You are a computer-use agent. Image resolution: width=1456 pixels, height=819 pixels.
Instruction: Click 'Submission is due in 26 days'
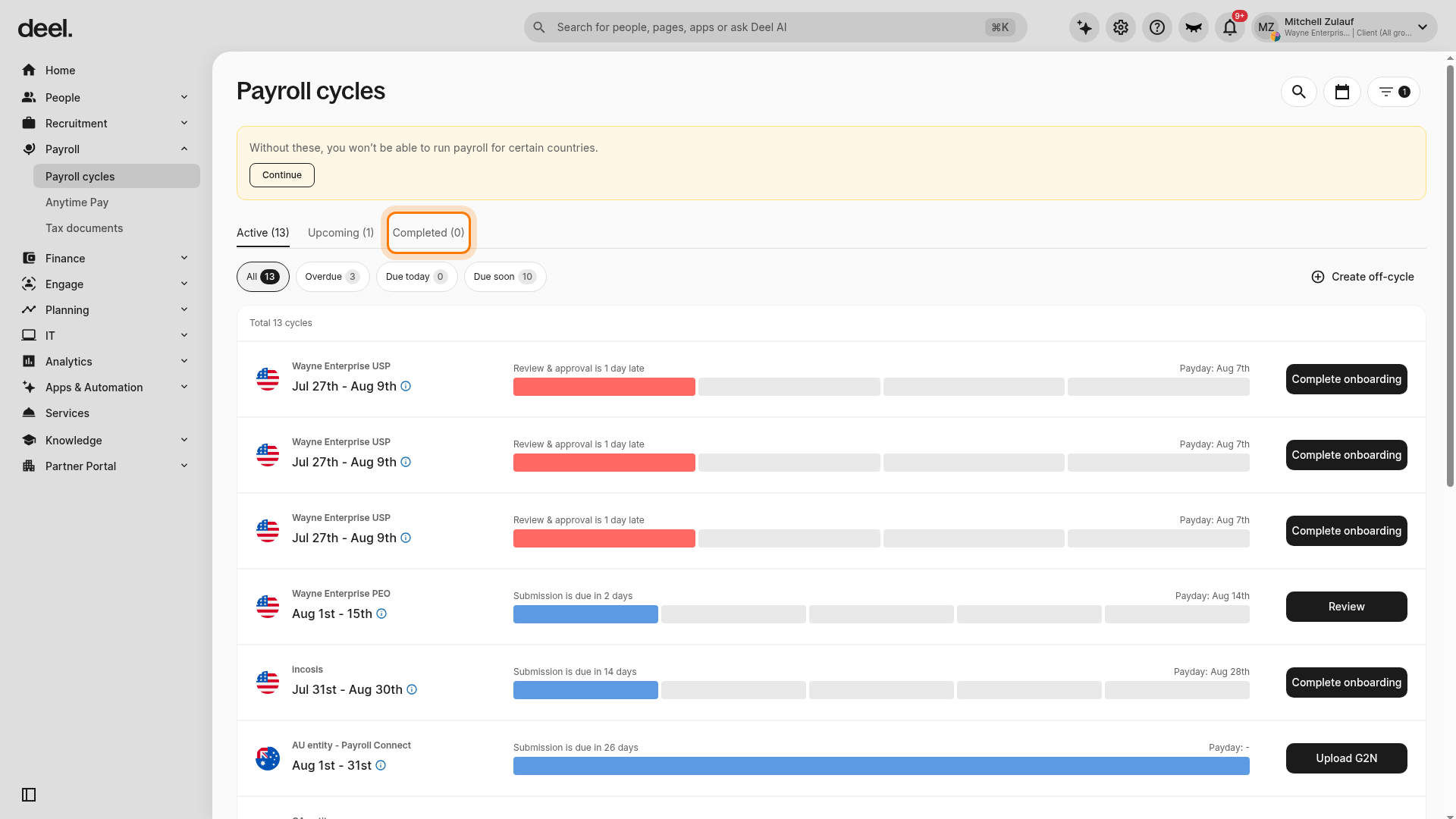576,748
